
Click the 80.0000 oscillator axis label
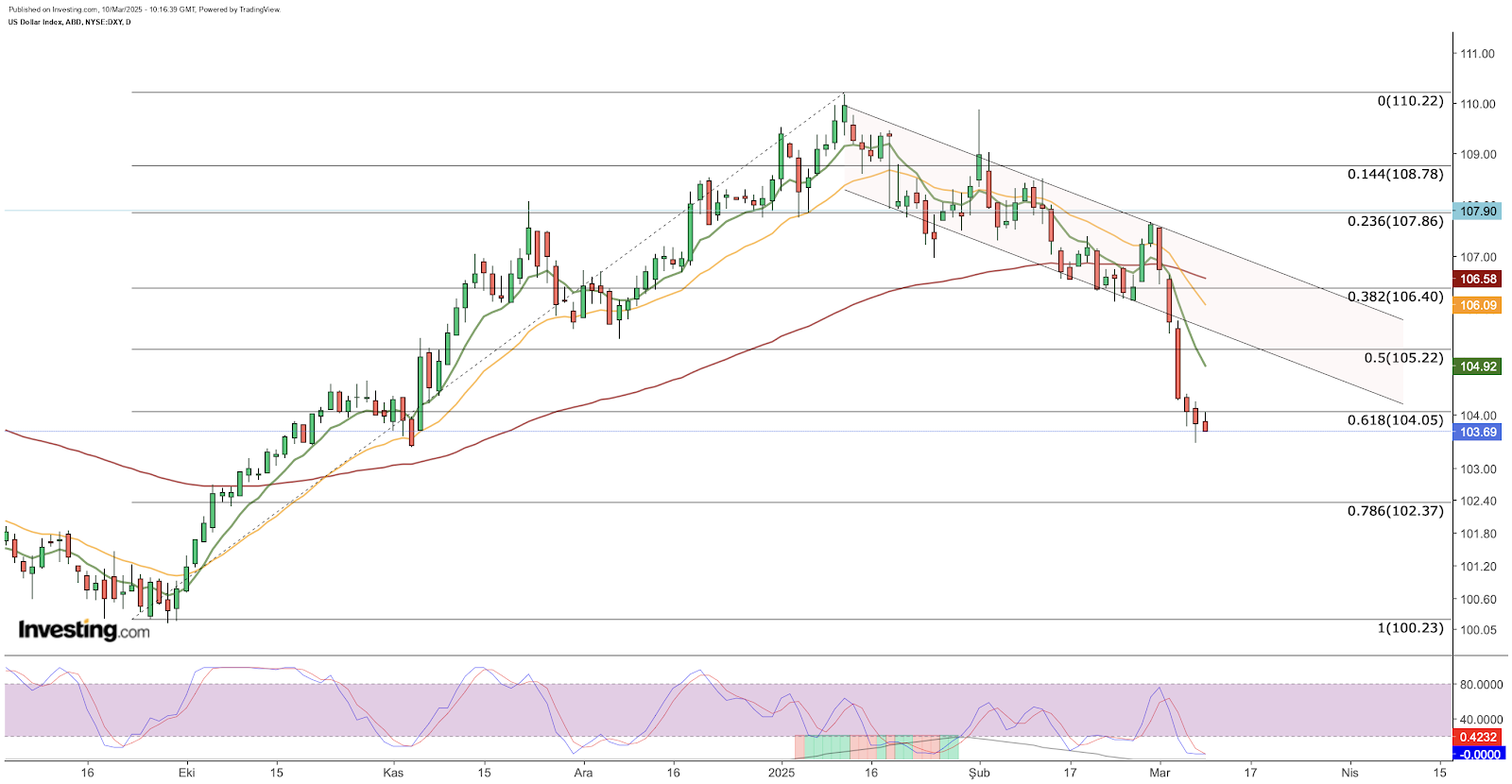pyautogui.click(x=1481, y=685)
